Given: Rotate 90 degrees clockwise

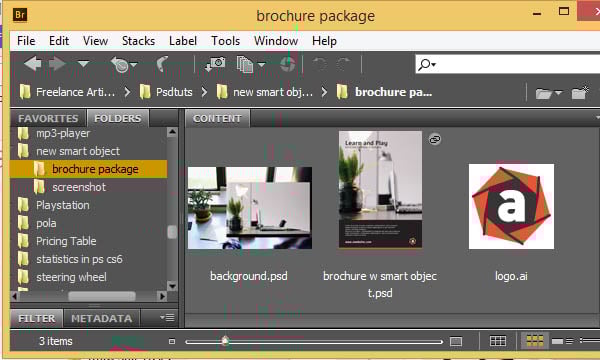Looking at the screenshot, I should 344,64.
